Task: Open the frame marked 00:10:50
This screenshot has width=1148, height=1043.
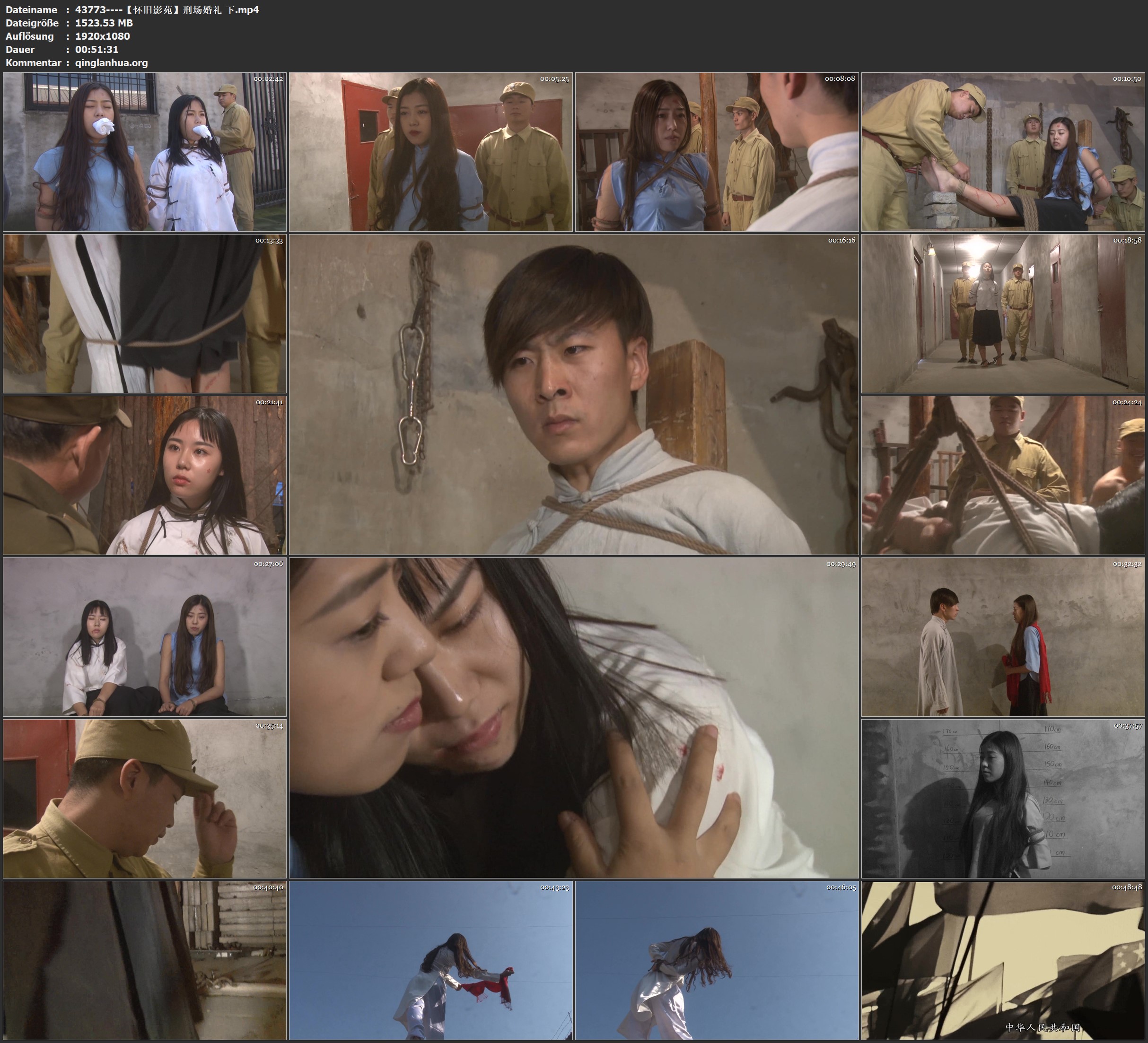Action: click(x=1003, y=152)
